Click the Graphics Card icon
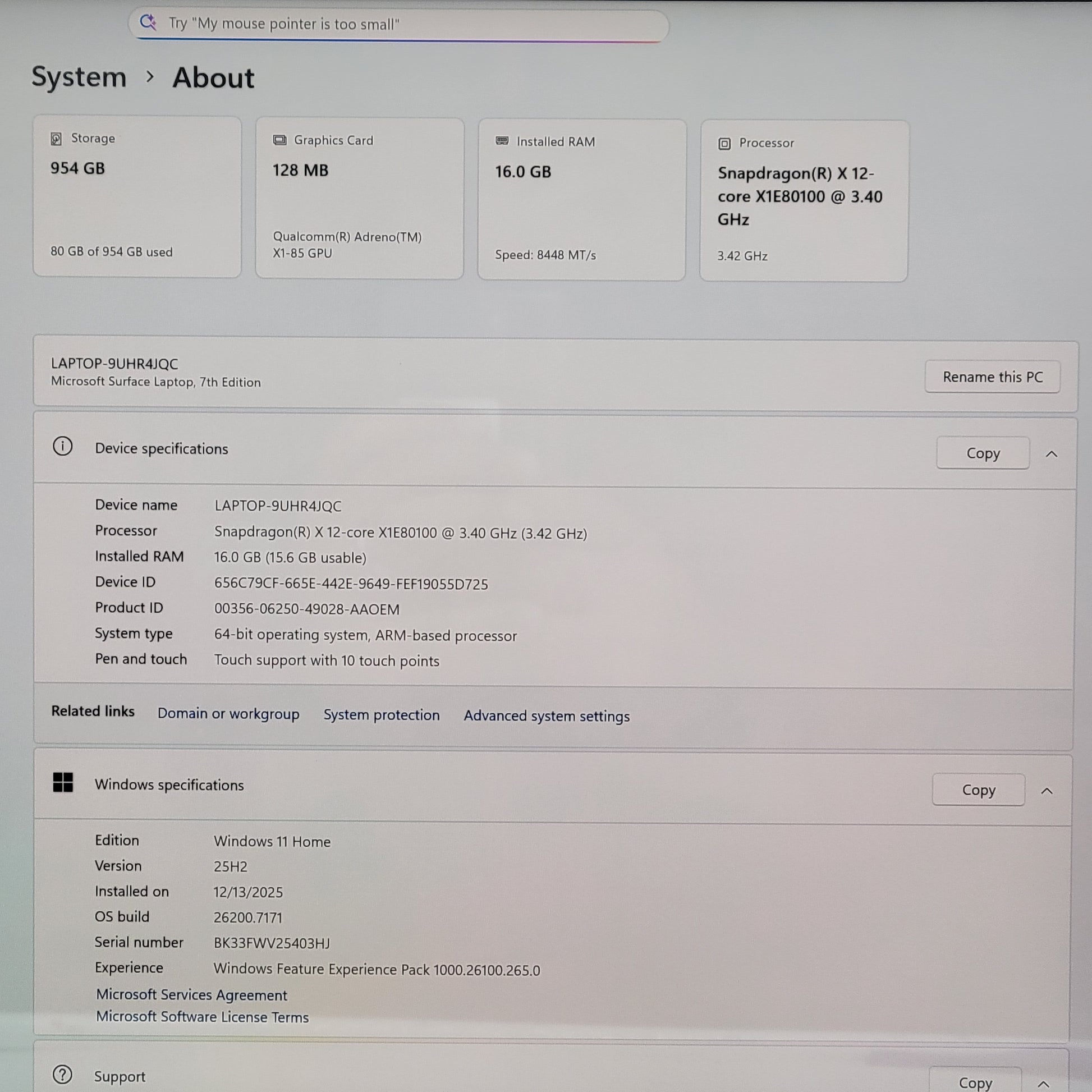1092x1092 pixels. [279, 140]
